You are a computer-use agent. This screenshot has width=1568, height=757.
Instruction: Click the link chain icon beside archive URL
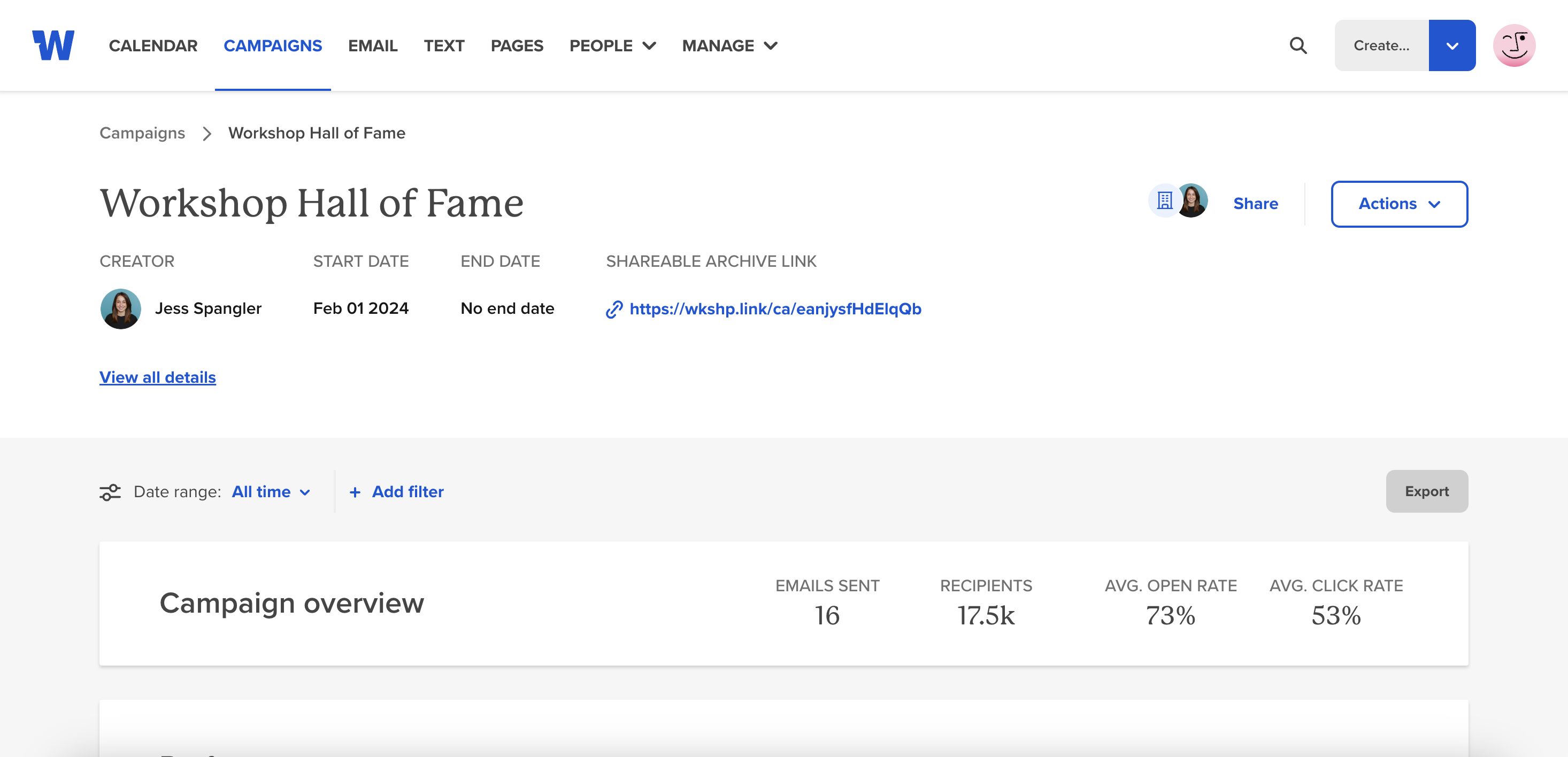pos(614,309)
